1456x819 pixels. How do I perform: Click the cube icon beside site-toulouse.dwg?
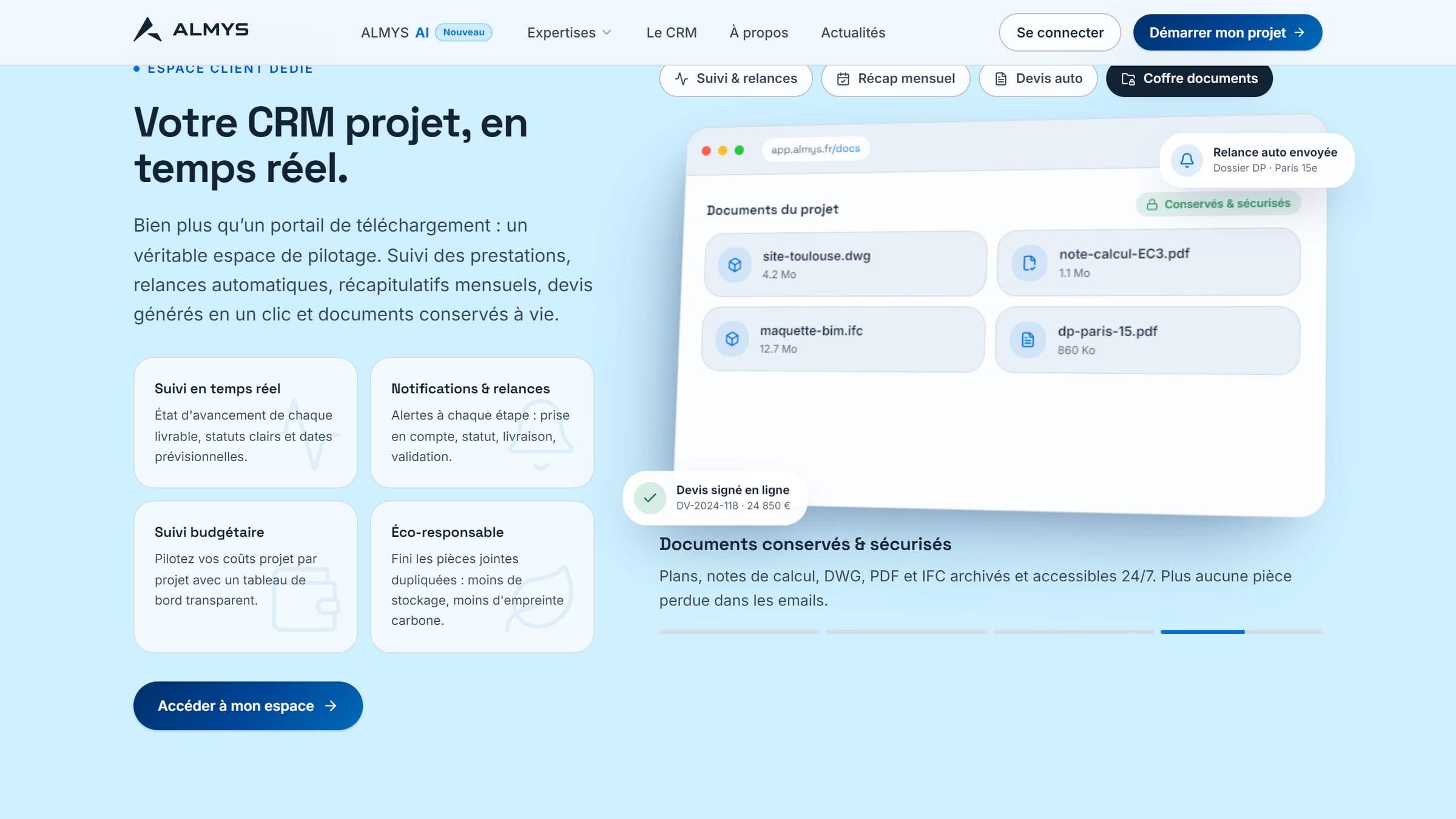tap(735, 265)
